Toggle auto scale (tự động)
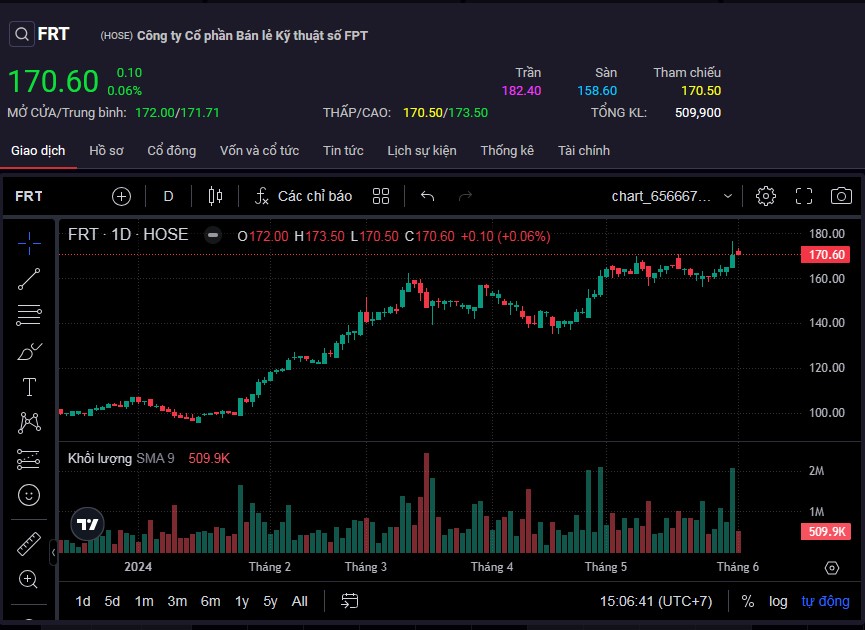The height and width of the screenshot is (630, 865). click(x=825, y=601)
